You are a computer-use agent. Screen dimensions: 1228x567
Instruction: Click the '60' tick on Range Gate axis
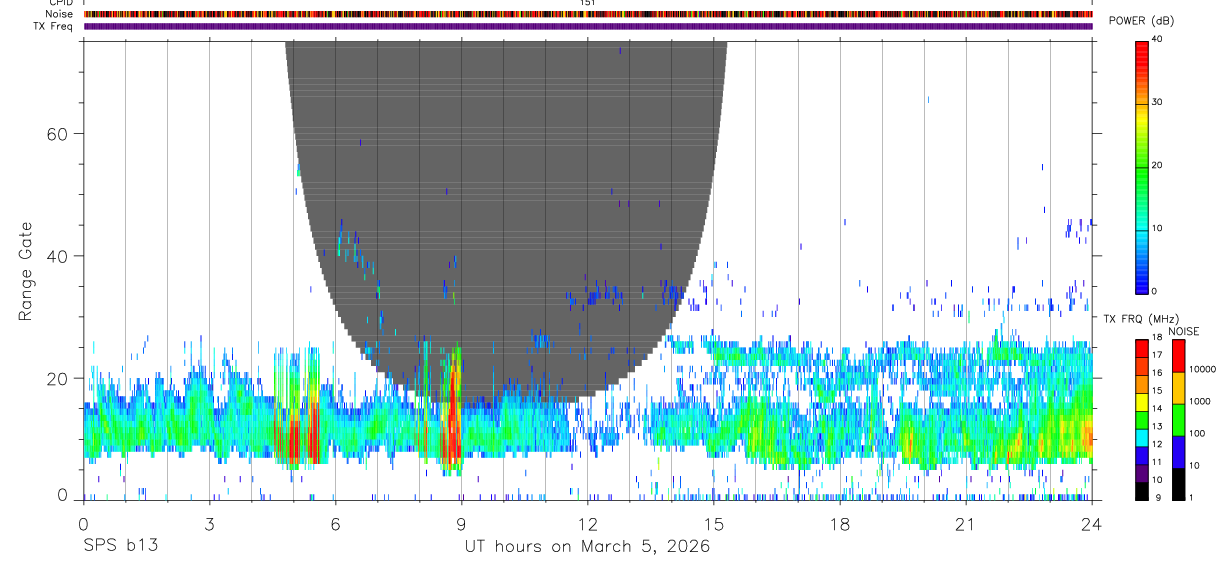(58, 134)
